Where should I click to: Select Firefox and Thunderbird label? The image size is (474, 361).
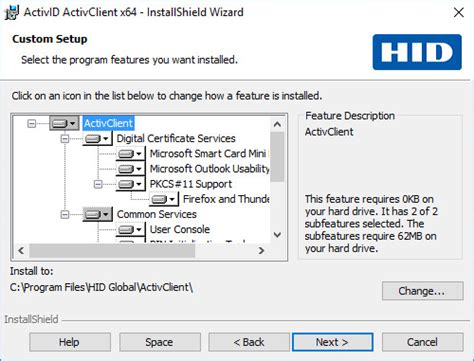pyautogui.click(x=226, y=199)
